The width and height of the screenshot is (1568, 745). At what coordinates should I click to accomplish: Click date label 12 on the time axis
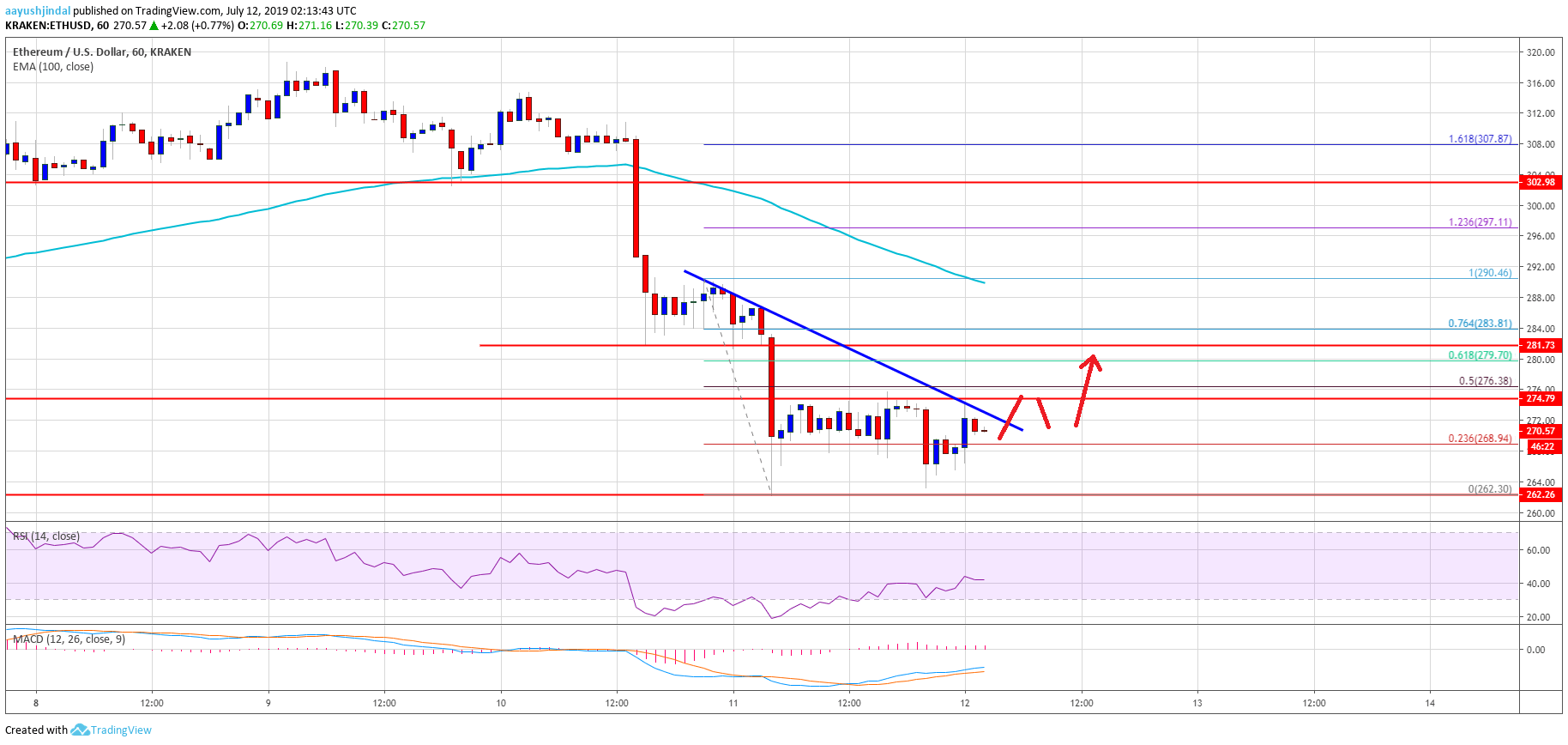click(x=965, y=703)
